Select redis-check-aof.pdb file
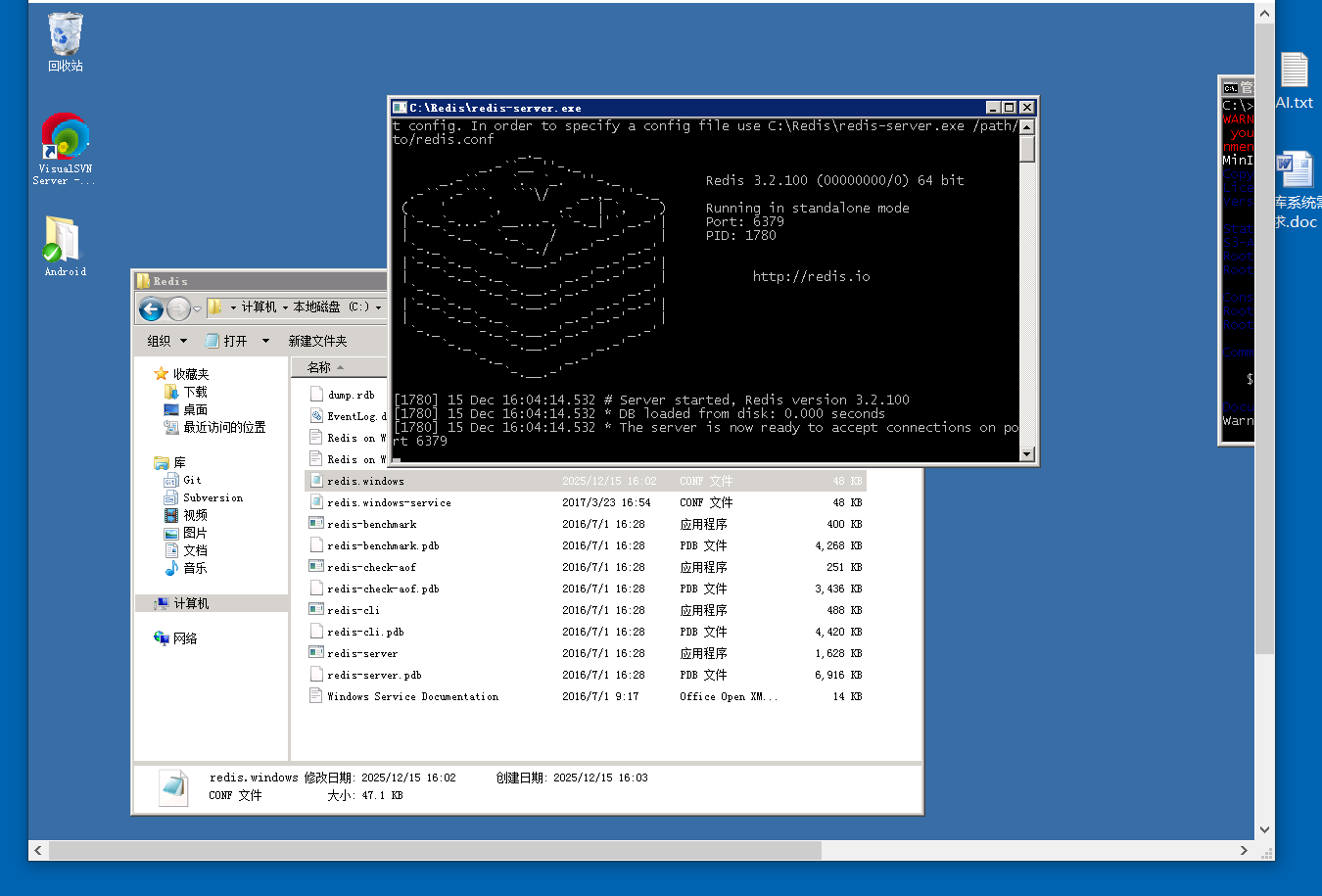Viewport: 1322px width, 896px height. tap(586, 589)
